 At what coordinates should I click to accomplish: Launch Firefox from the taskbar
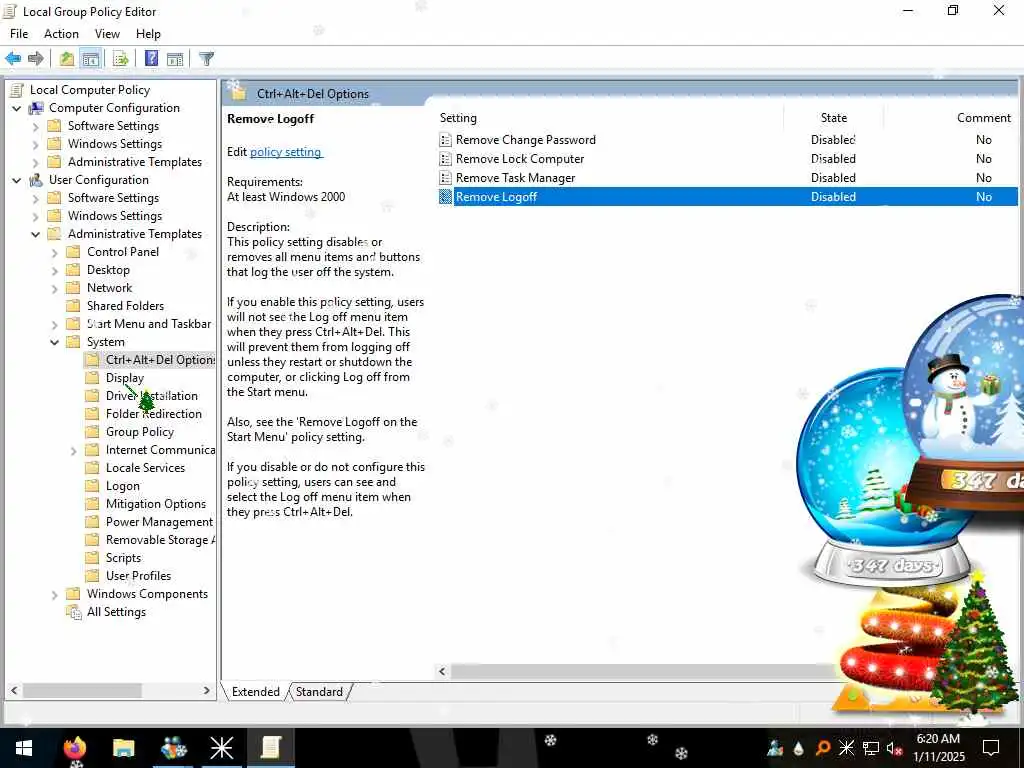tap(75, 747)
